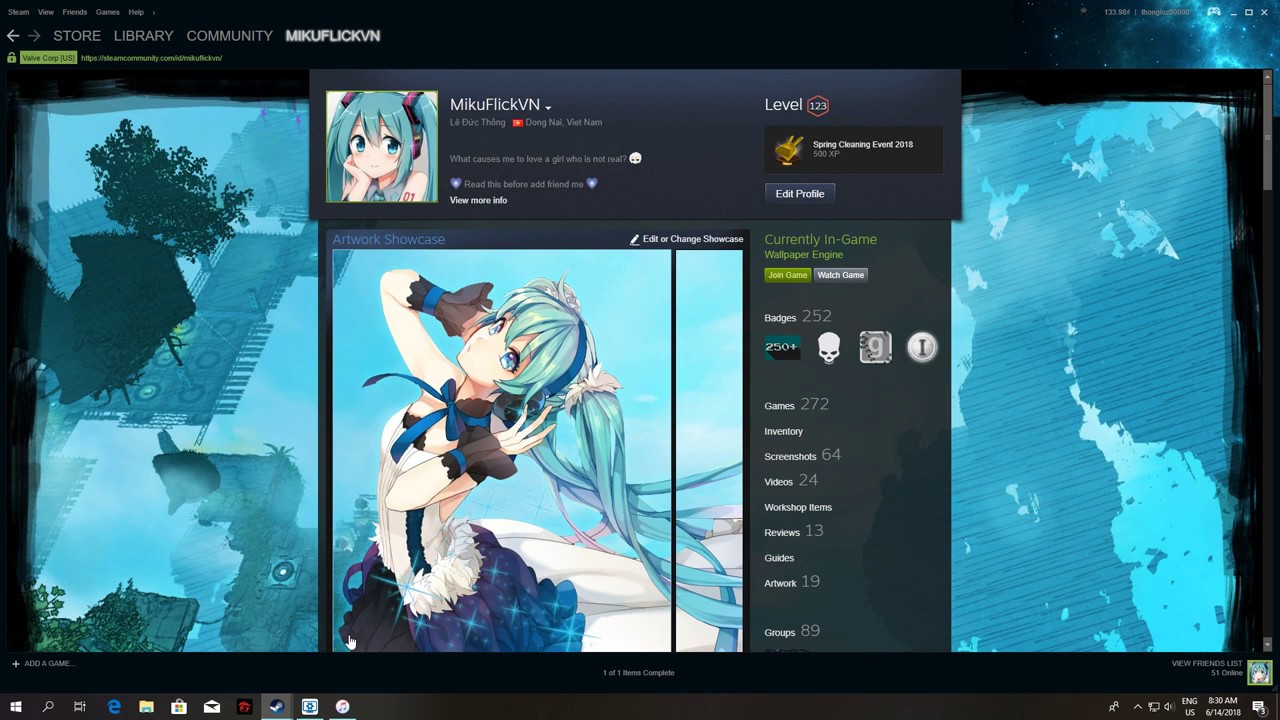Click the green padlock security icon
The height and width of the screenshot is (720, 1280).
pos(12,58)
